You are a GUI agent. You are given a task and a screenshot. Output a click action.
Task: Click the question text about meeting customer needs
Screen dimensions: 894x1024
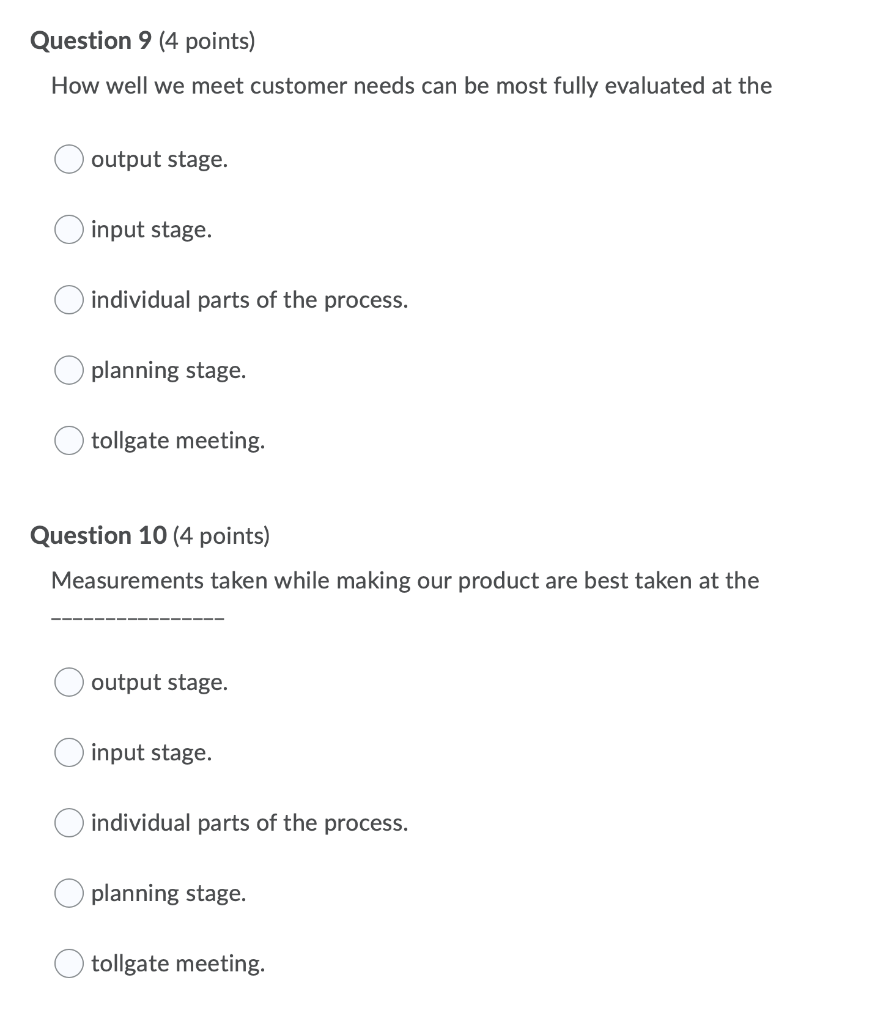(x=411, y=86)
